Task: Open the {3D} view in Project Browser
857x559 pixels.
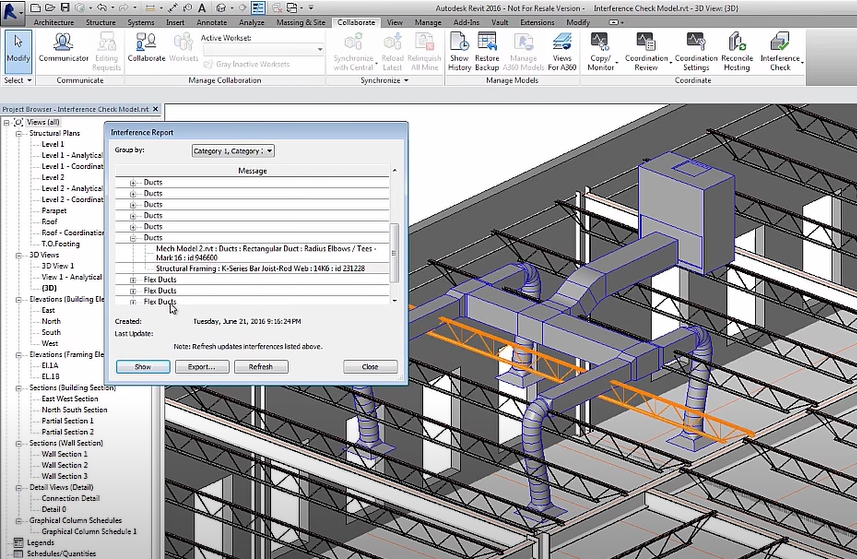Action: coord(49,288)
